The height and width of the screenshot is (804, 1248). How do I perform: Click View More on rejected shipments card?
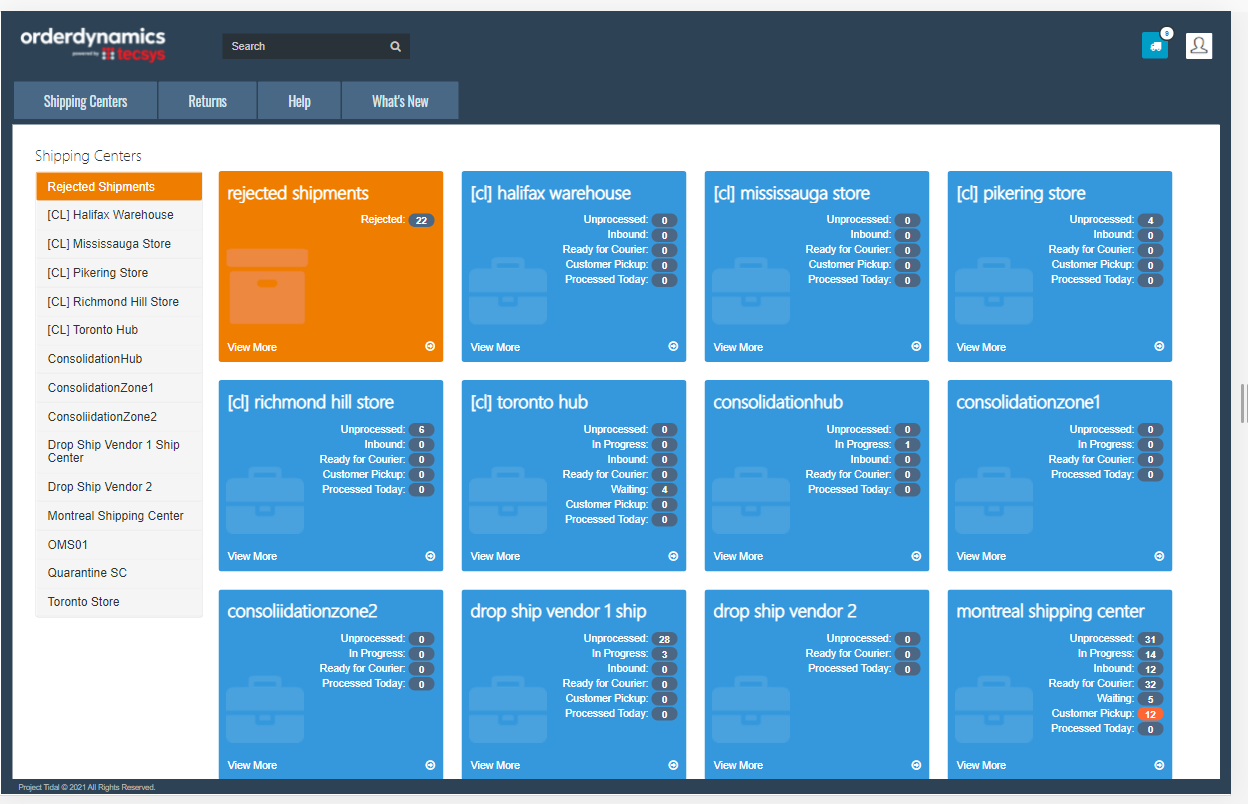(x=252, y=347)
